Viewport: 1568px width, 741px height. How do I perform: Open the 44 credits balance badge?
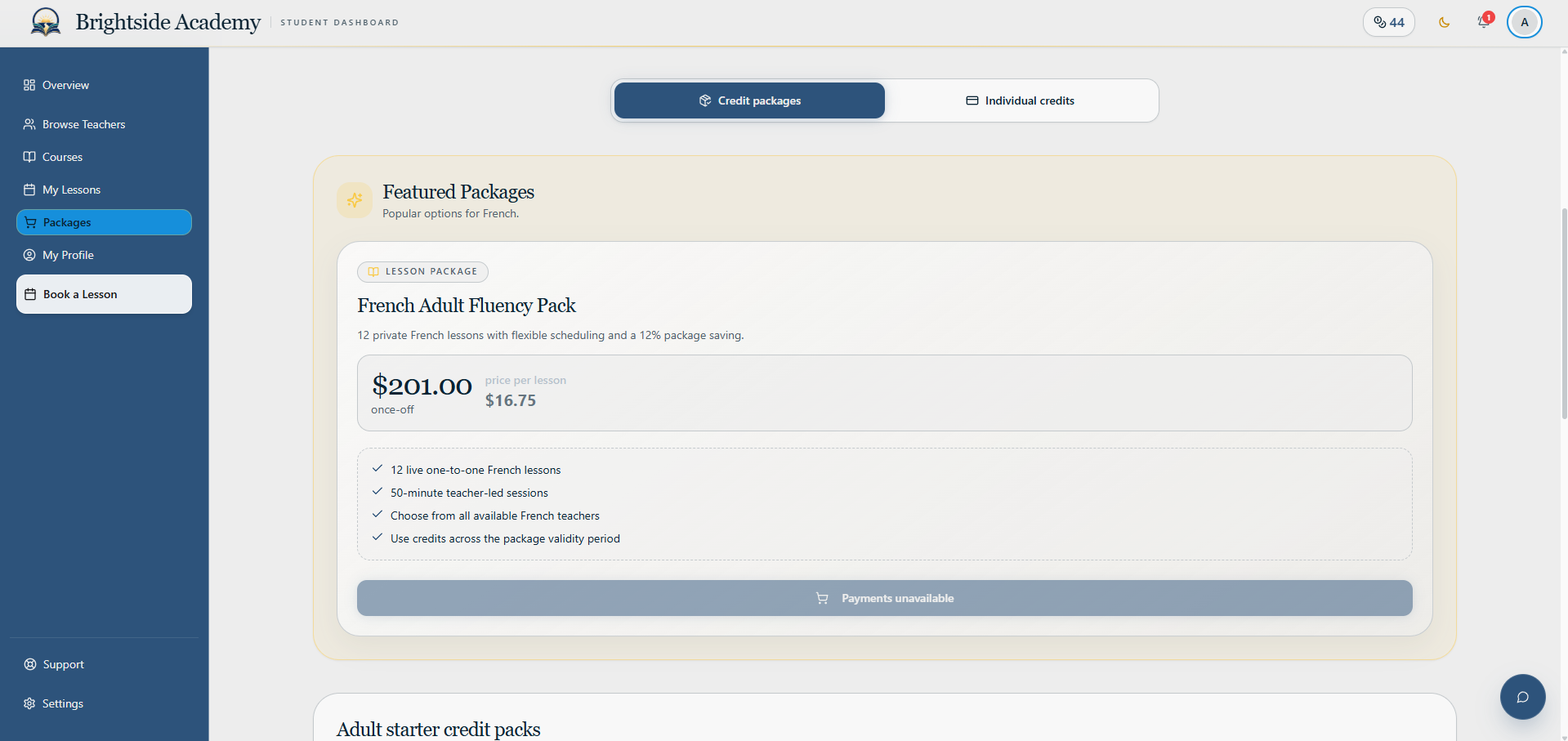(1388, 22)
